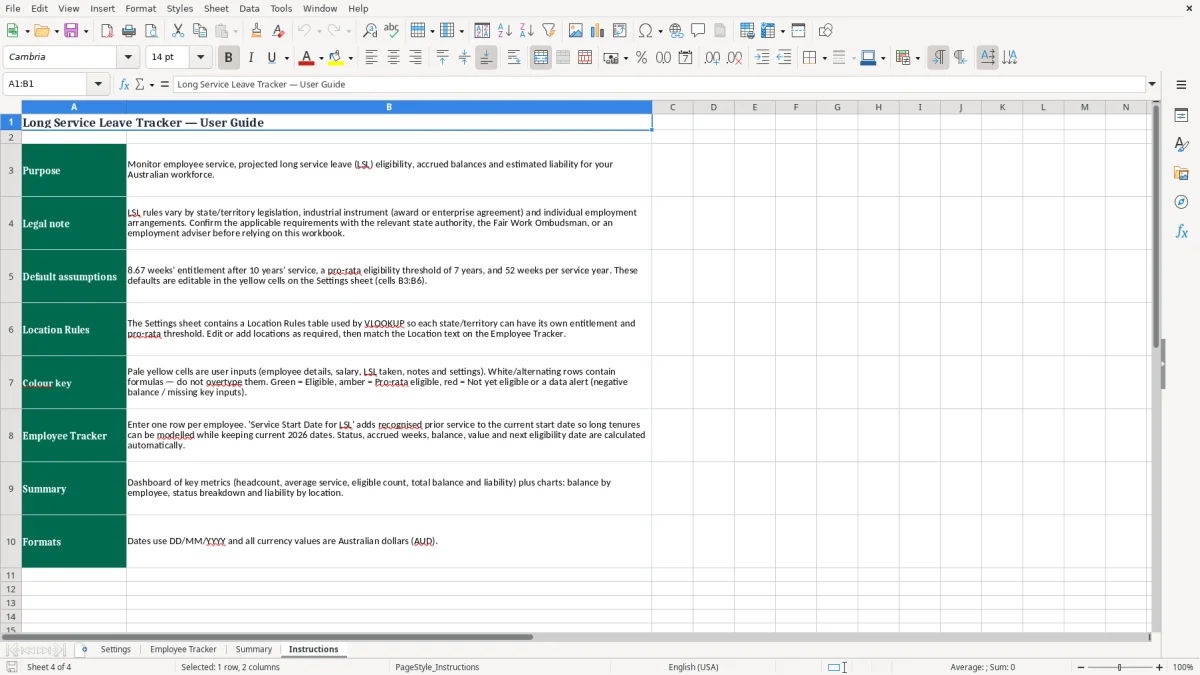Viewport: 1200px width, 675px height.
Task: Adjust the zoom slider in status bar
Action: 1119,667
